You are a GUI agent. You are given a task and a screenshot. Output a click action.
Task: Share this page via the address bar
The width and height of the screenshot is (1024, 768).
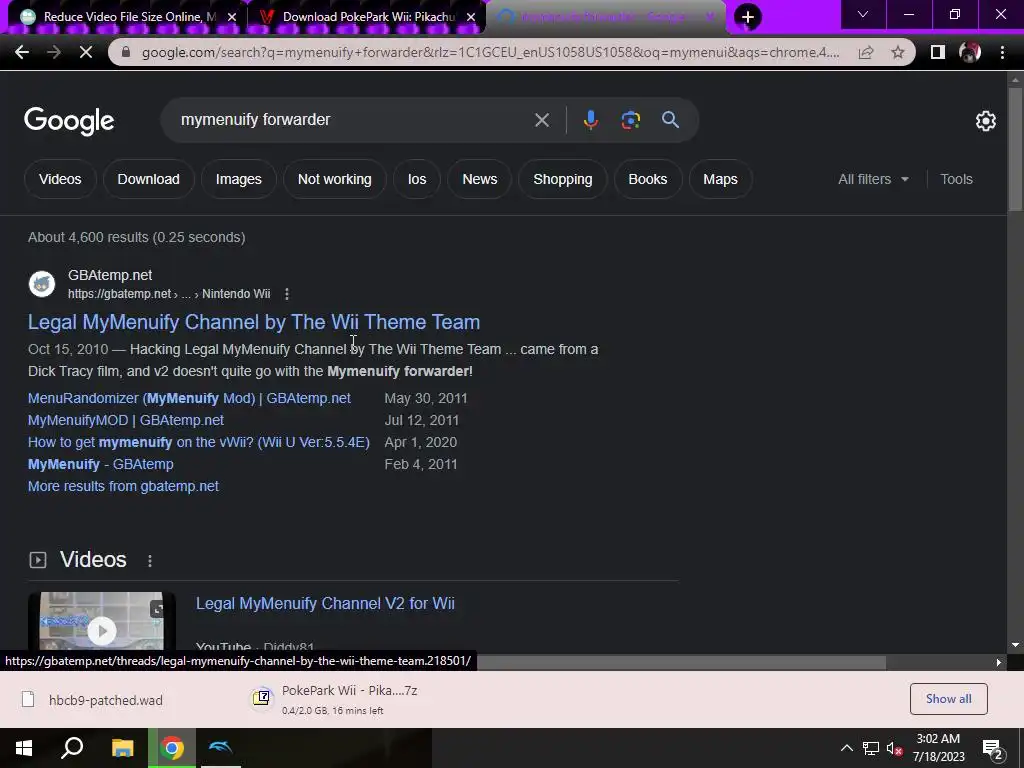click(x=866, y=52)
